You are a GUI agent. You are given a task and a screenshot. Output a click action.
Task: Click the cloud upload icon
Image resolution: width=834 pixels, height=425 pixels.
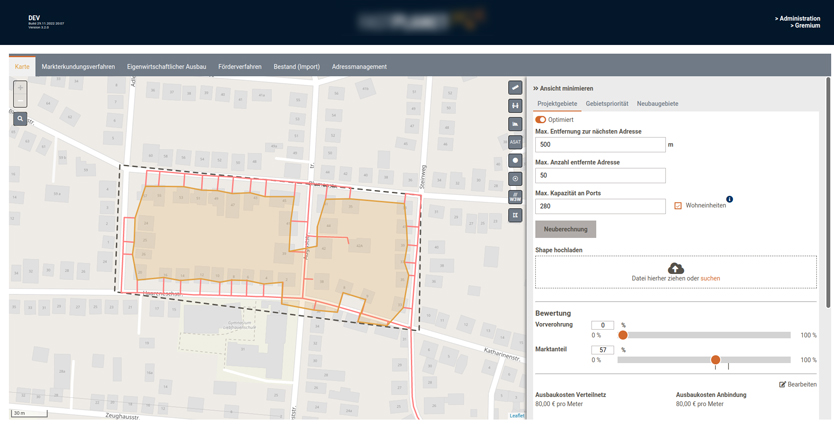click(676, 268)
